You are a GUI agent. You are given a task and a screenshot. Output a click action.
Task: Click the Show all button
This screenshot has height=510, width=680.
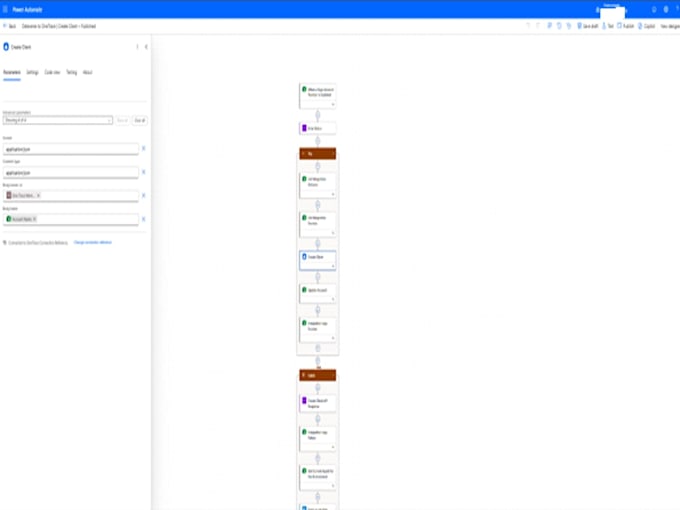(123, 120)
